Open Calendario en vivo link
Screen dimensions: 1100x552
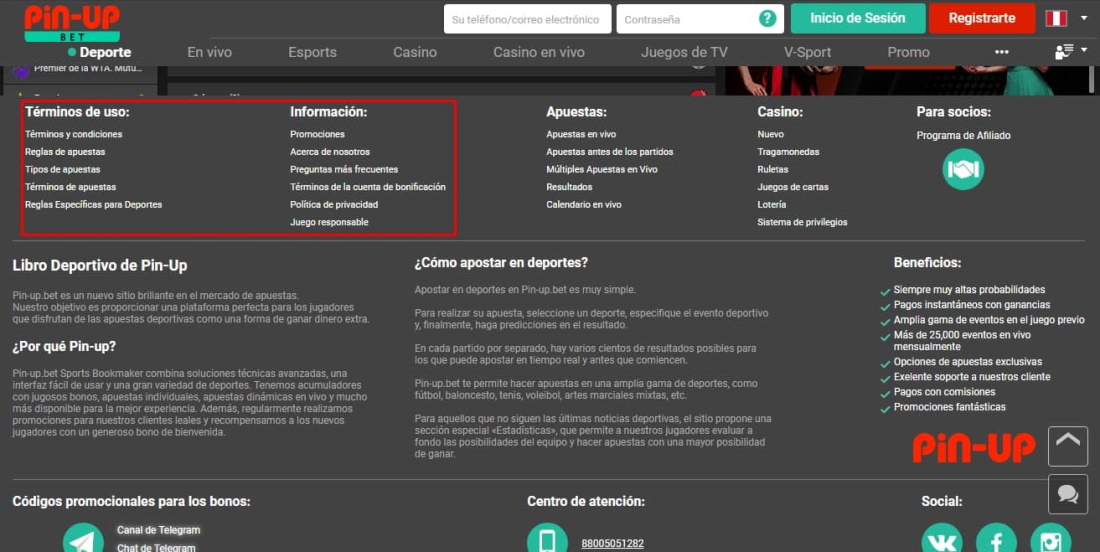click(x=584, y=204)
